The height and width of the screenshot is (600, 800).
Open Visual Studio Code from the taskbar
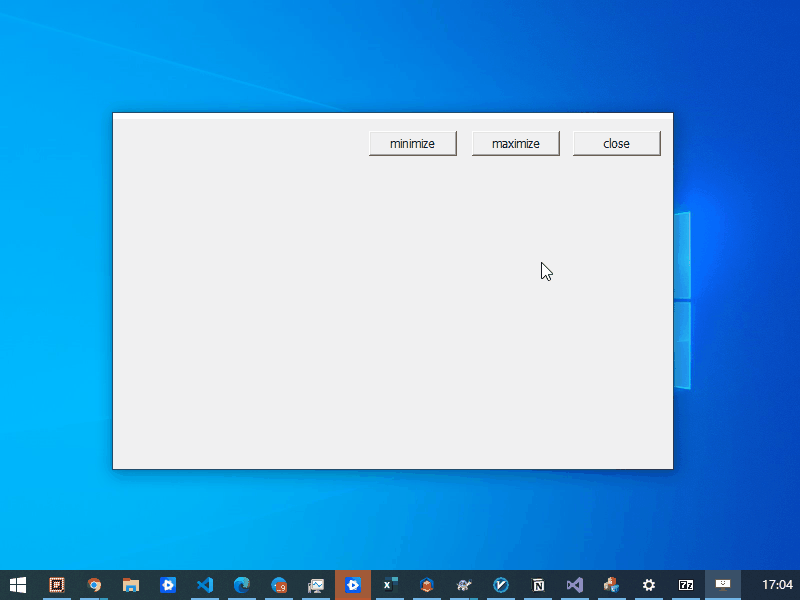pyautogui.click(x=205, y=585)
